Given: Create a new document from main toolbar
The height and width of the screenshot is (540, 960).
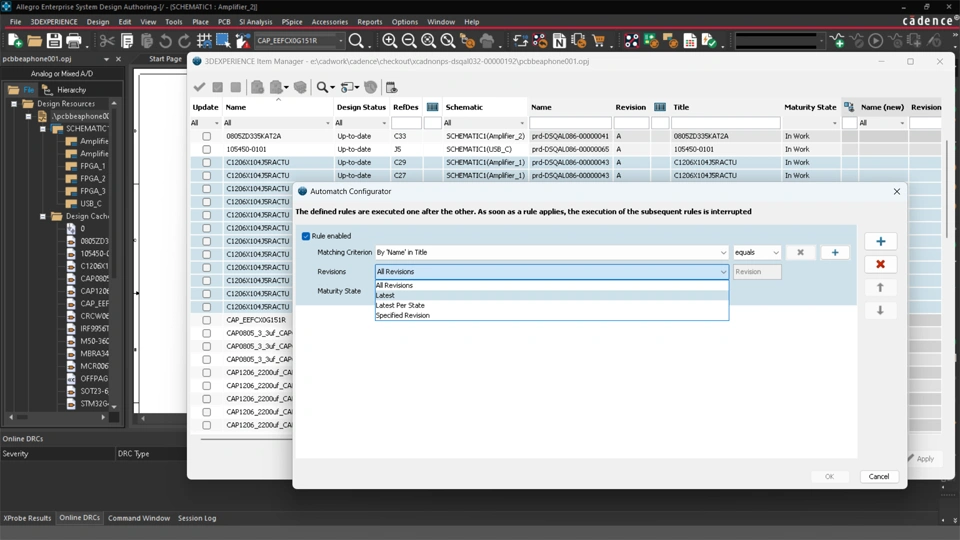Looking at the screenshot, I should [x=15, y=41].
